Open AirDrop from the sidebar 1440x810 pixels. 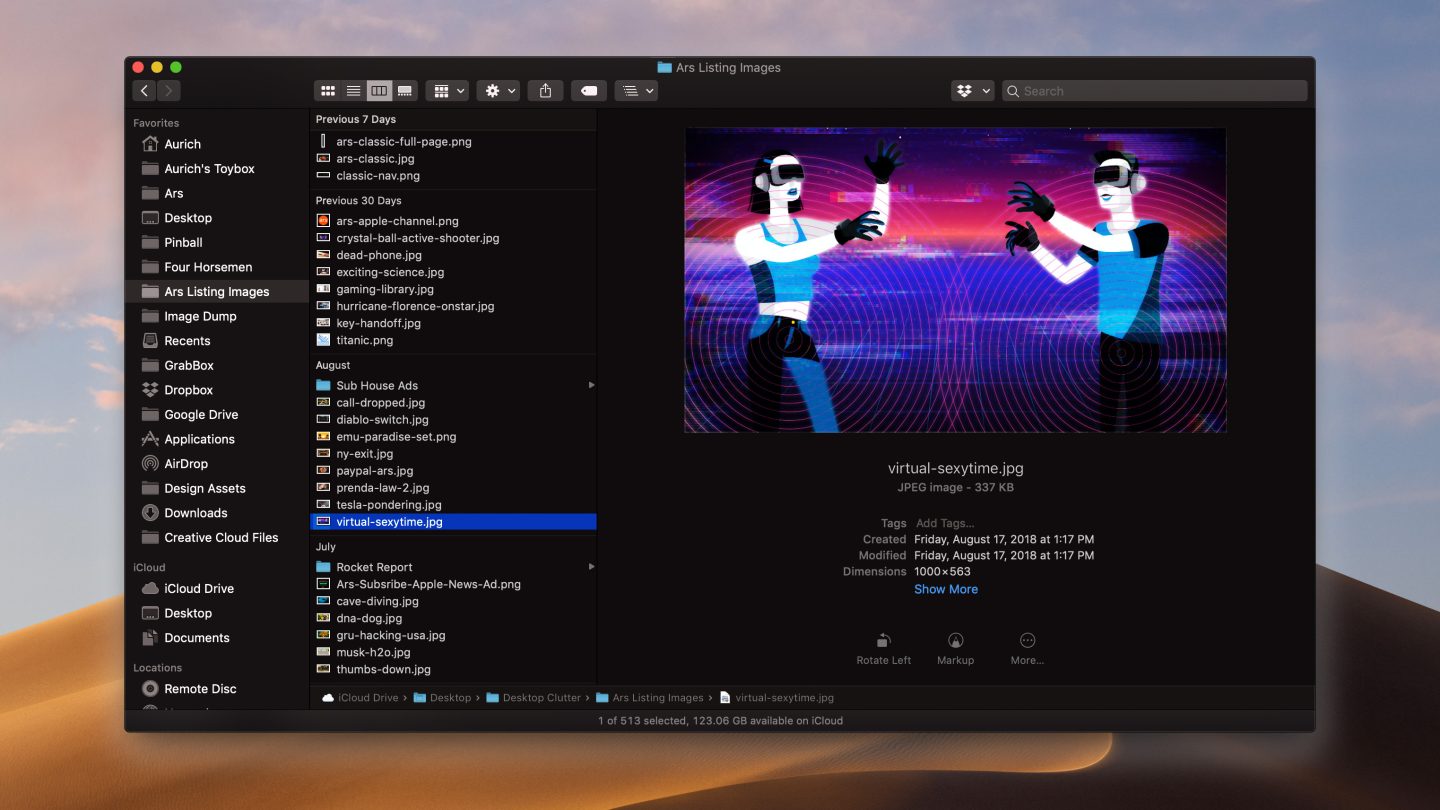[x=185, y=463]
